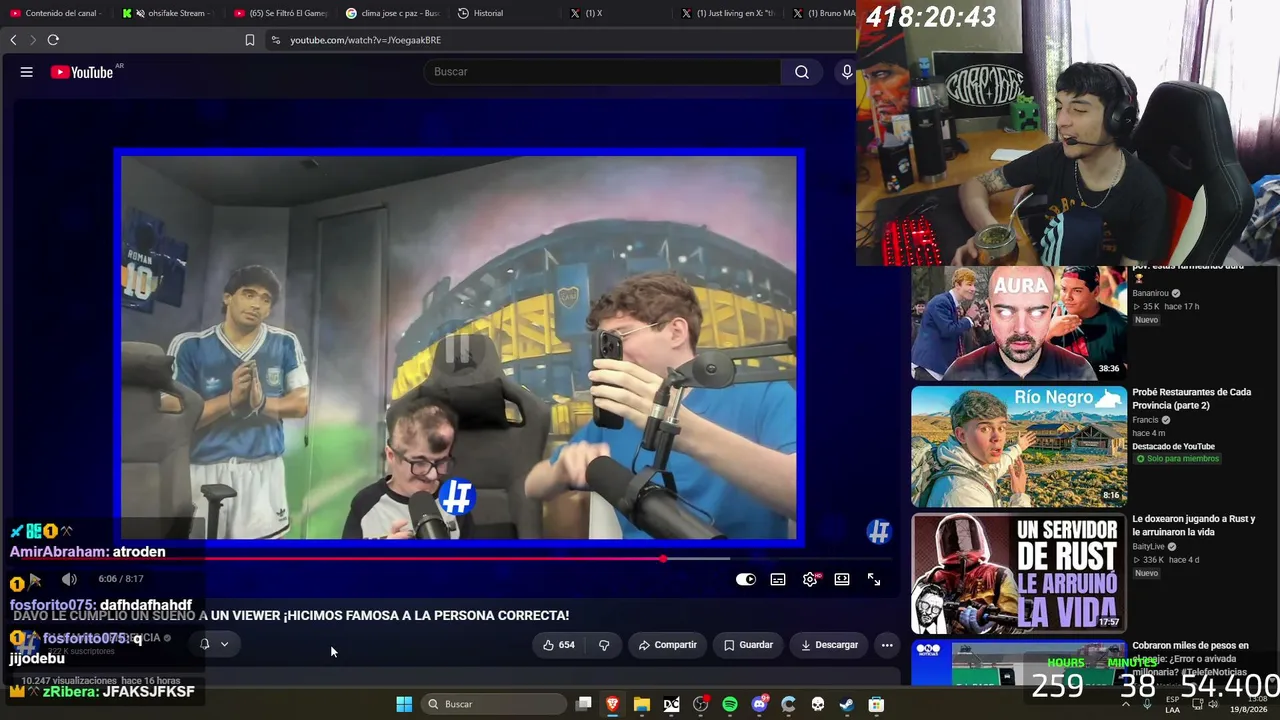Image resolution: width=1280 pixels, height=720 pixels.
Task: Bookmark this page with the bookmark icon
Action: [x=250, y=40]
